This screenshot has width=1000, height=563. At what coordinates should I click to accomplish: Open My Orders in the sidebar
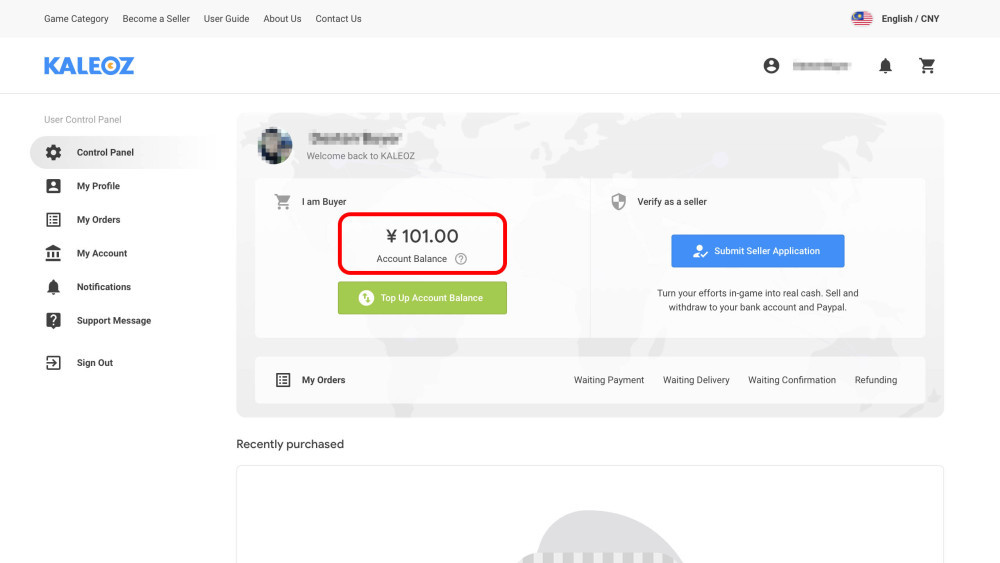[x=98, y=220]
